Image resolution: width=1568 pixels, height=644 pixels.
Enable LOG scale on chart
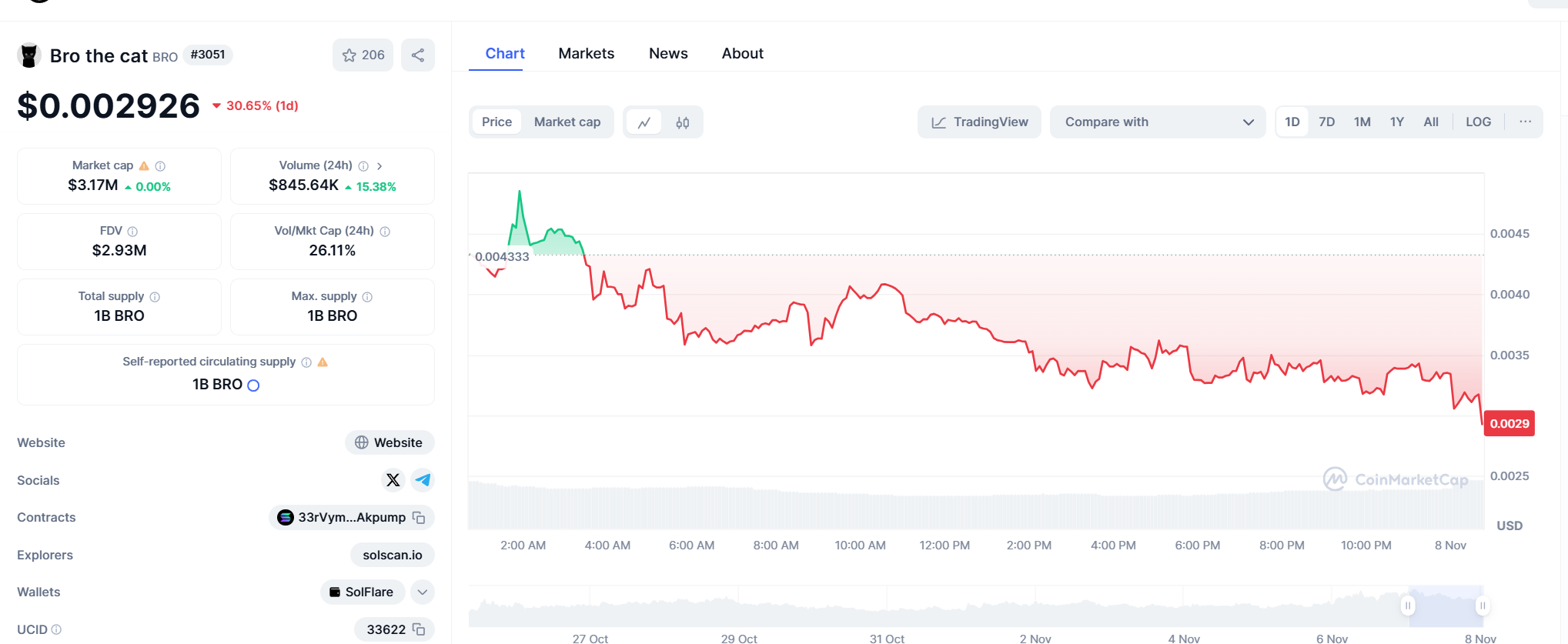1478,122
